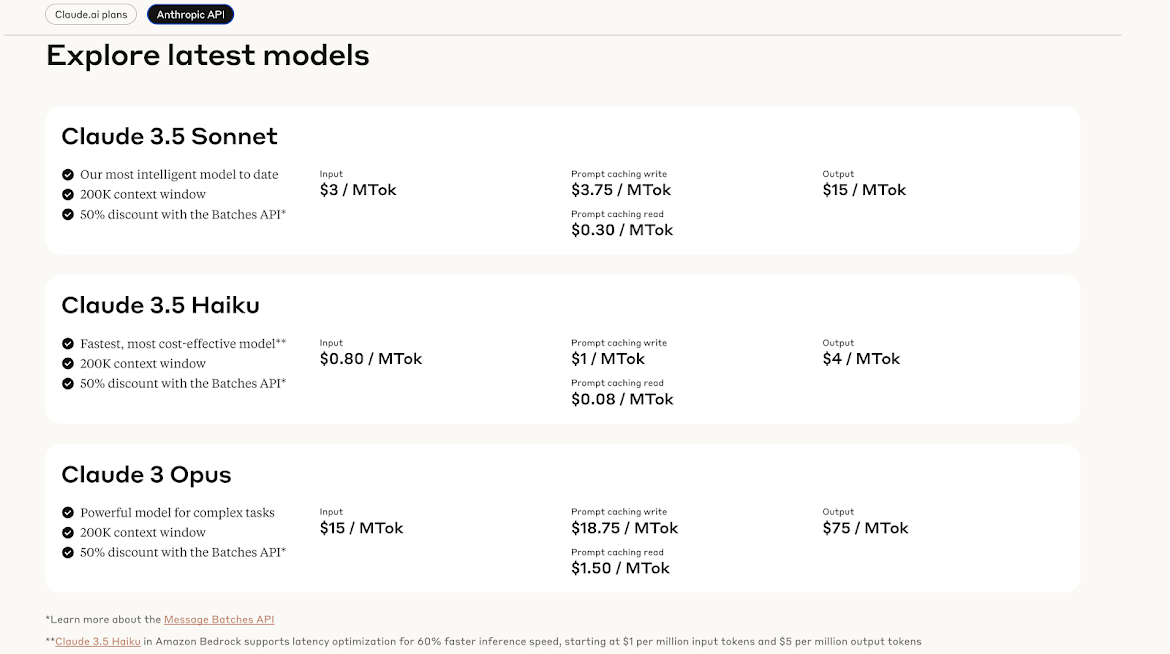The image size is (1170, 654).
Task: Select the Anthropic API tab
Action: click(x=190, y=14)
